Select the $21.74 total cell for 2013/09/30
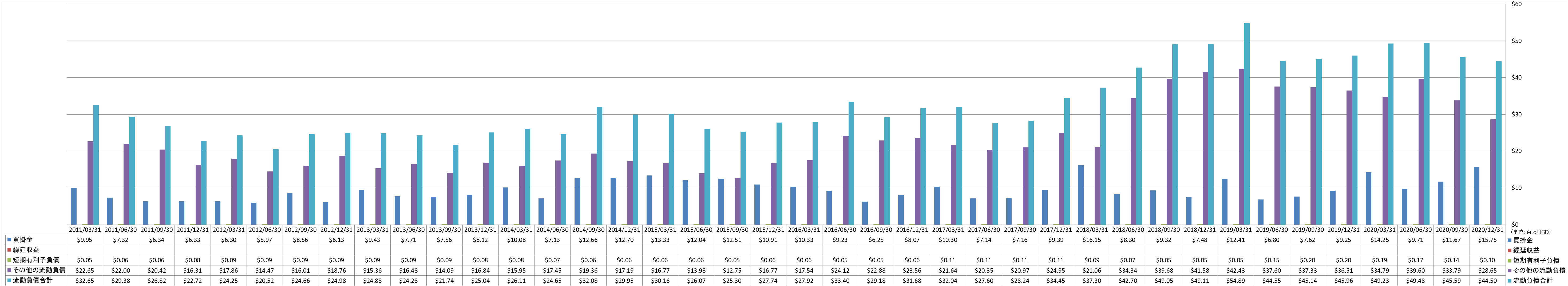This screenshot has height=286, width=1568. [444, 280]
